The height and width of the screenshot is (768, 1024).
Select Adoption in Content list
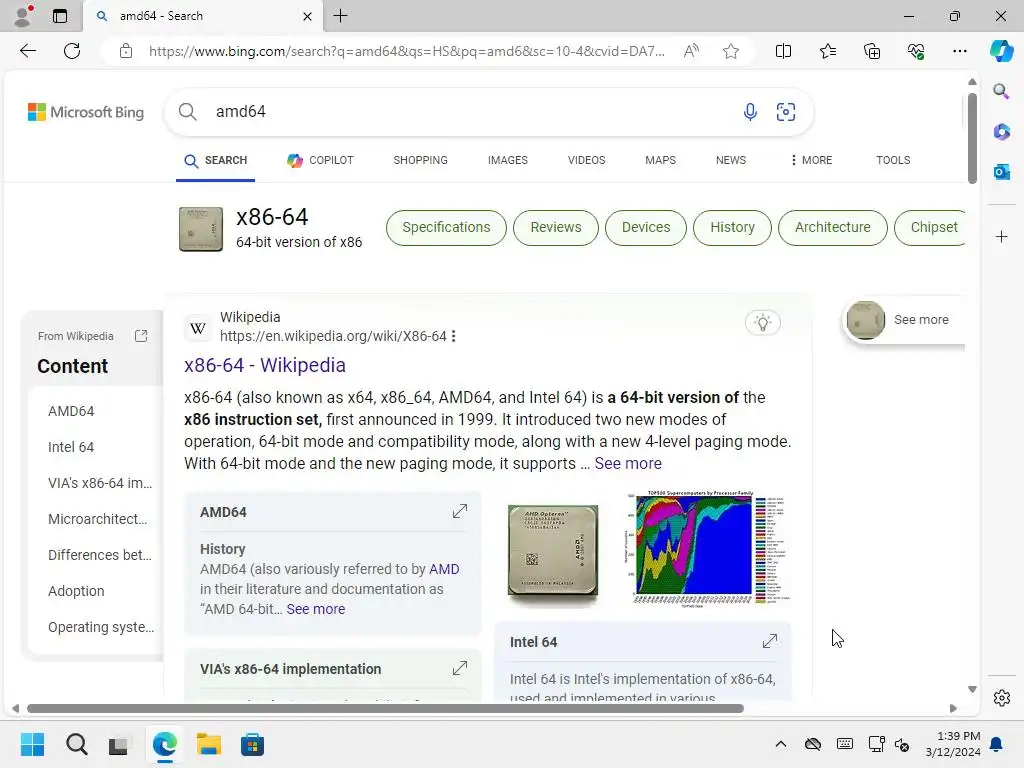coord(76,591)
